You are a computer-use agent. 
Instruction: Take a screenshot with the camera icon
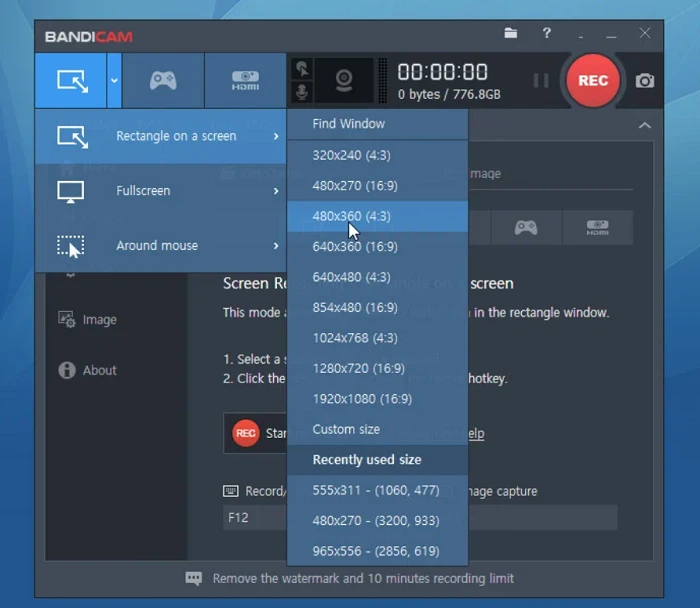point(645,81)
